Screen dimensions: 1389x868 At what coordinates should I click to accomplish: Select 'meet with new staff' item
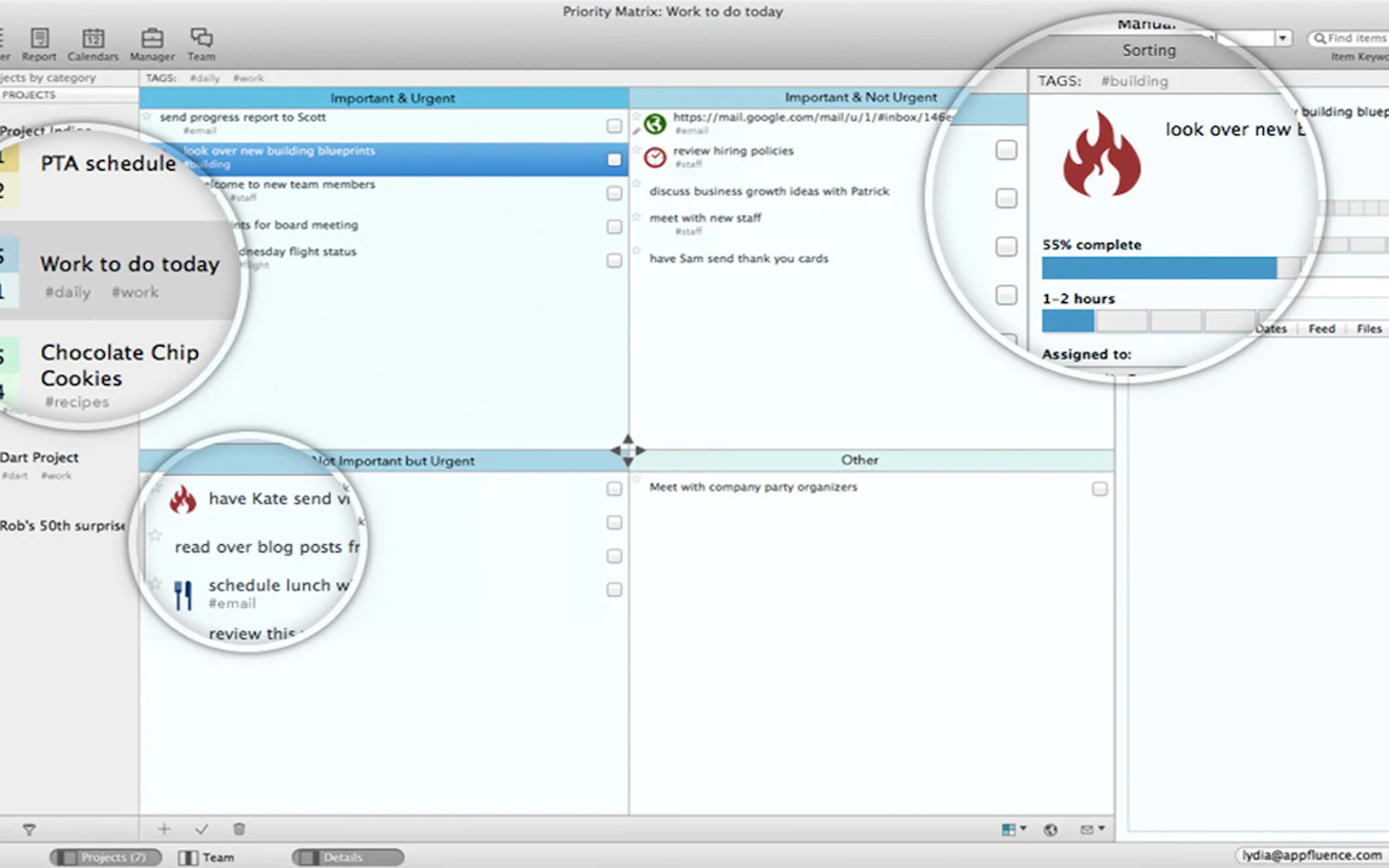tap(705, 218)
